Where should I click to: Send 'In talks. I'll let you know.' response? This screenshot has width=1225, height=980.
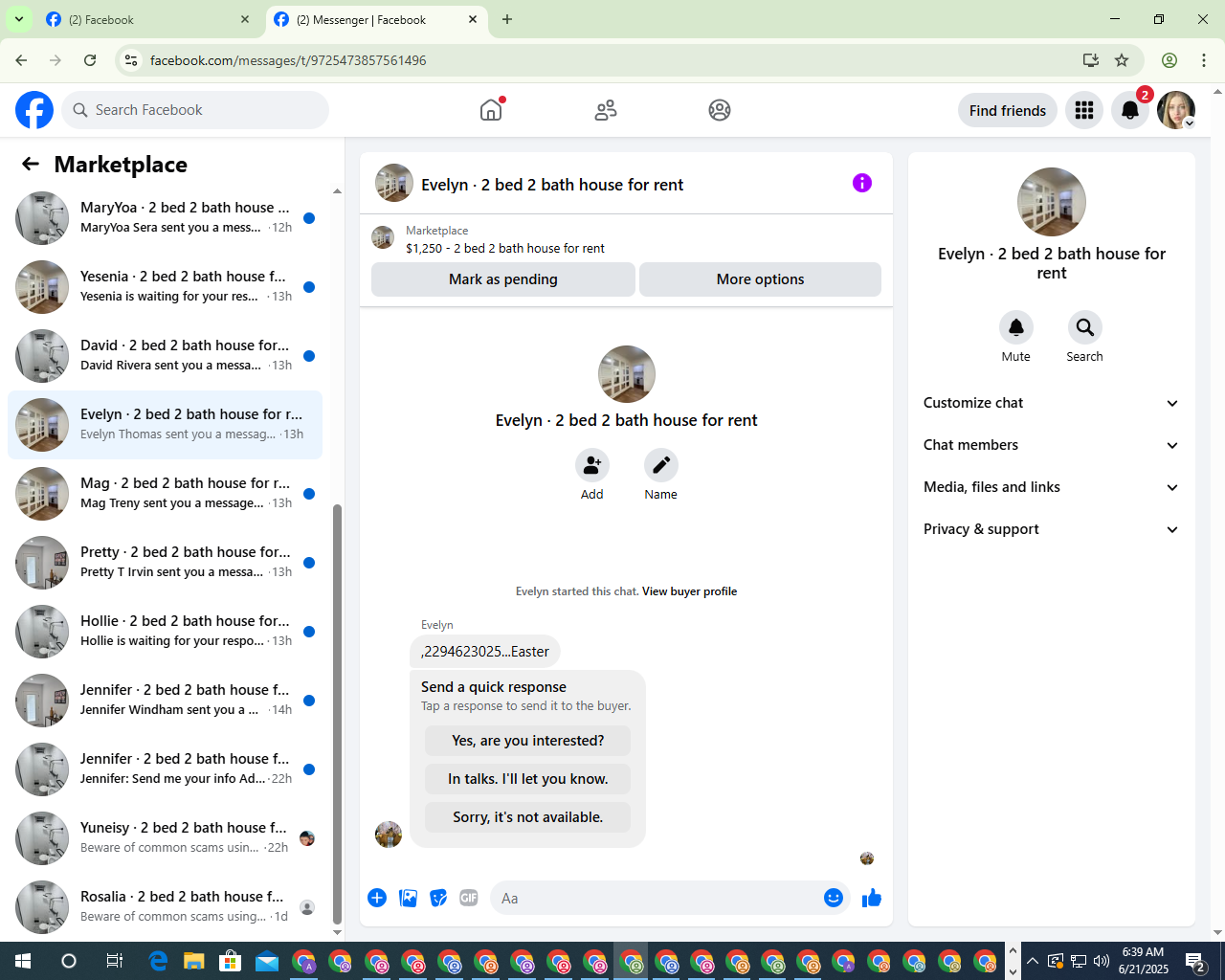(528, 779)
